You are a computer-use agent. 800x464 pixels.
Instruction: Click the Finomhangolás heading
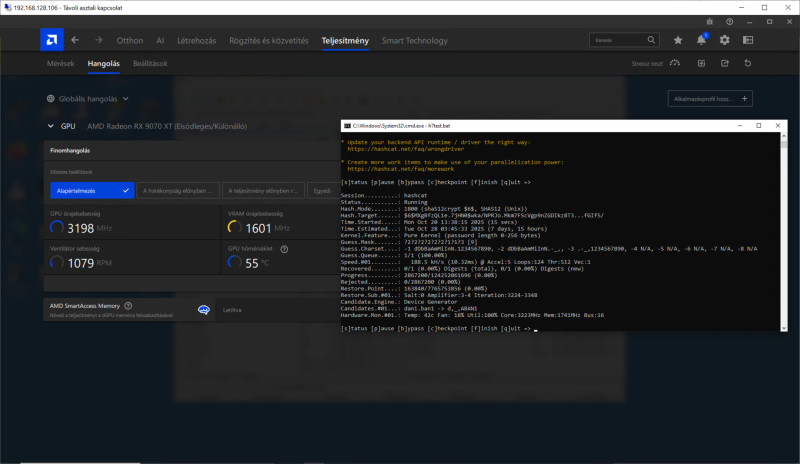click(x=70, y=151)
